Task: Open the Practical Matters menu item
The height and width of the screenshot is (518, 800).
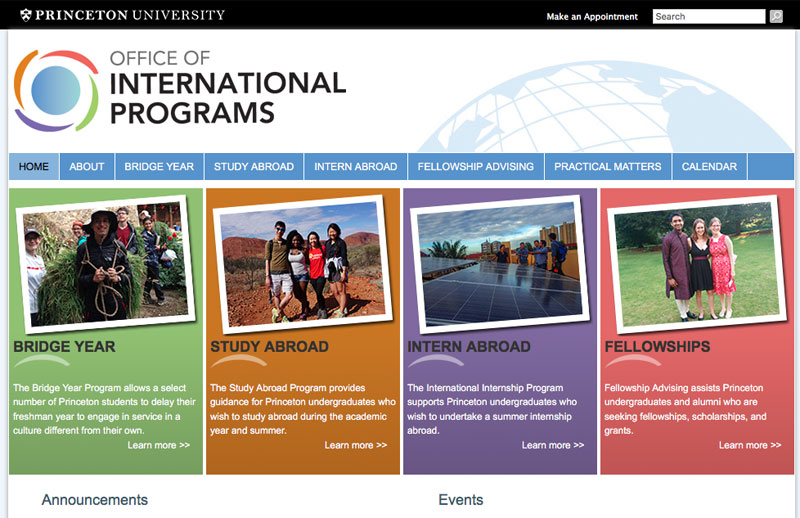Action: [608, 167]
